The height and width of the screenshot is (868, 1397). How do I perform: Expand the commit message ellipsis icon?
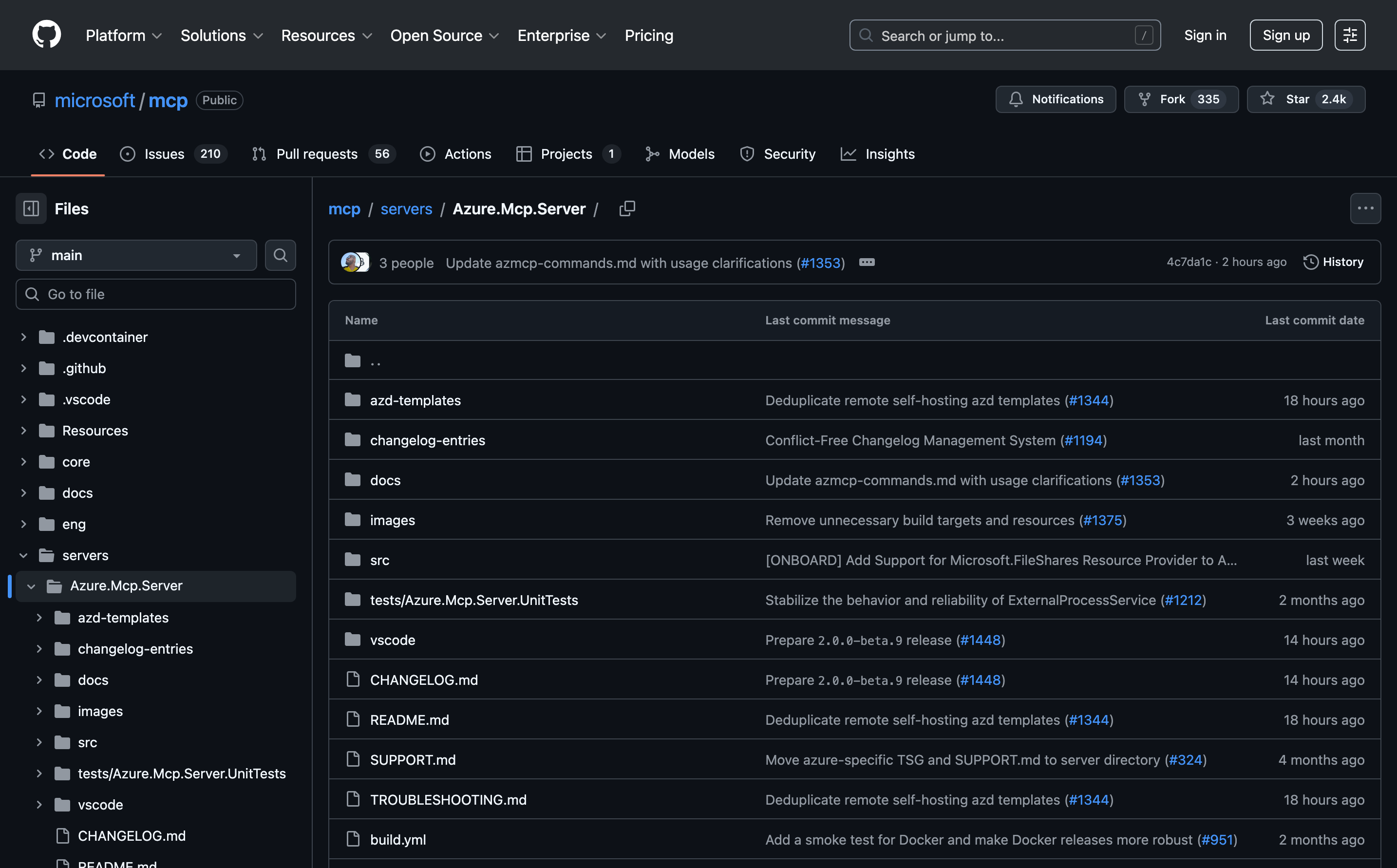(866, 263)
